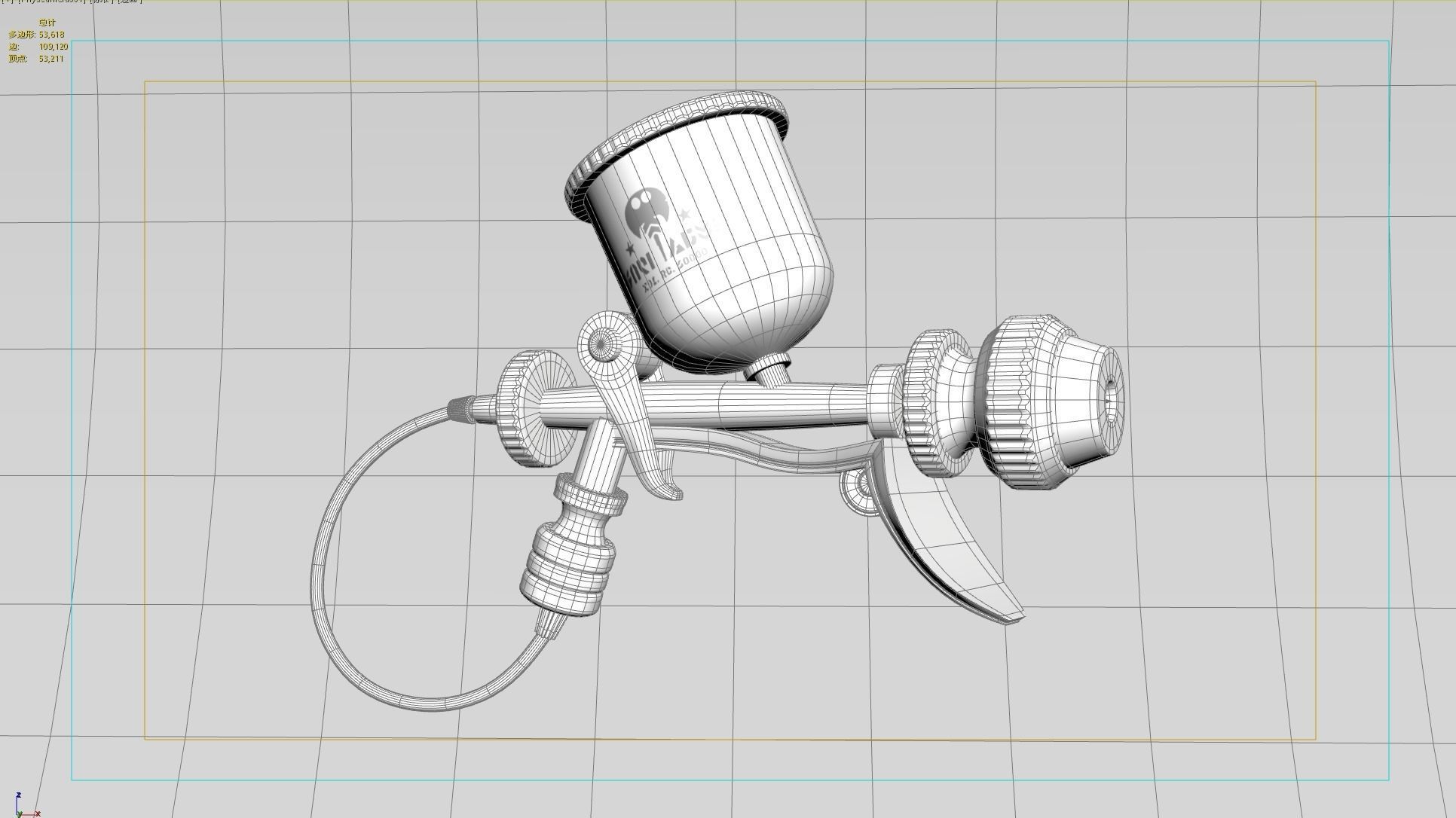
Task: Click the 总计 statistics header
Action: 47,22
